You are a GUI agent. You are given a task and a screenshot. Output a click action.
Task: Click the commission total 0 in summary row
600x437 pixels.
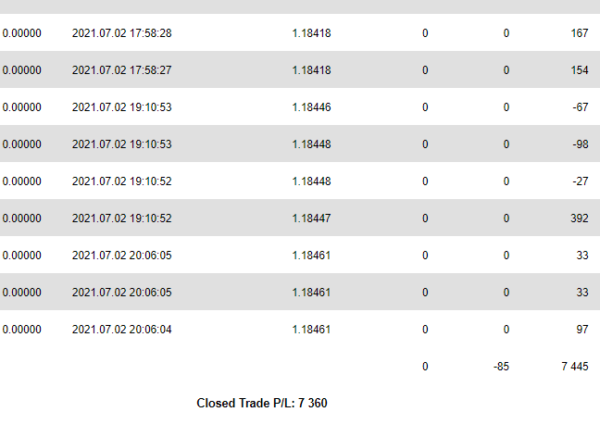pos(425,367)
